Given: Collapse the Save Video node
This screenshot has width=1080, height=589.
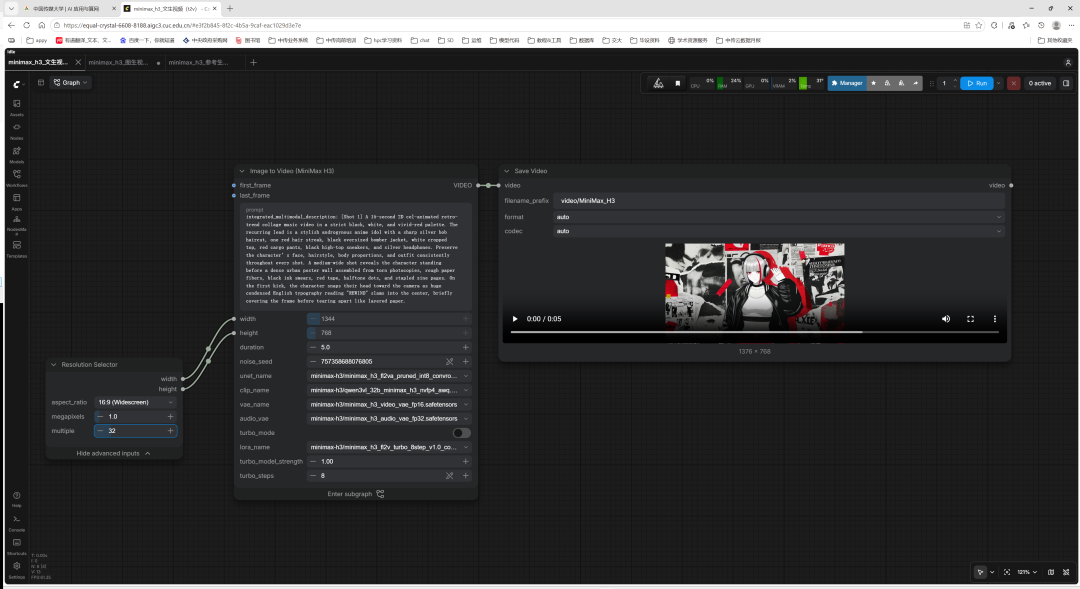Looking at the screenshot, I should point(507,171).
